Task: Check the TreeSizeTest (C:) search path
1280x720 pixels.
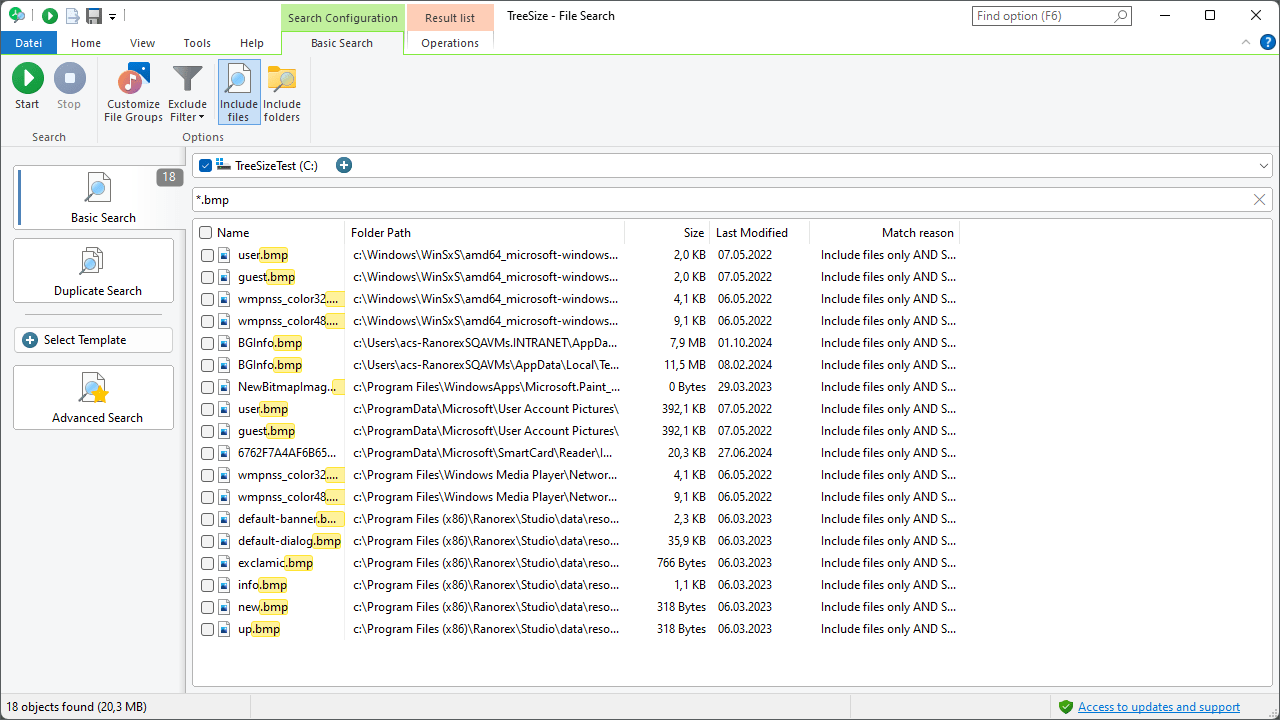Action: pyautogui.click(x=205, y=165)
